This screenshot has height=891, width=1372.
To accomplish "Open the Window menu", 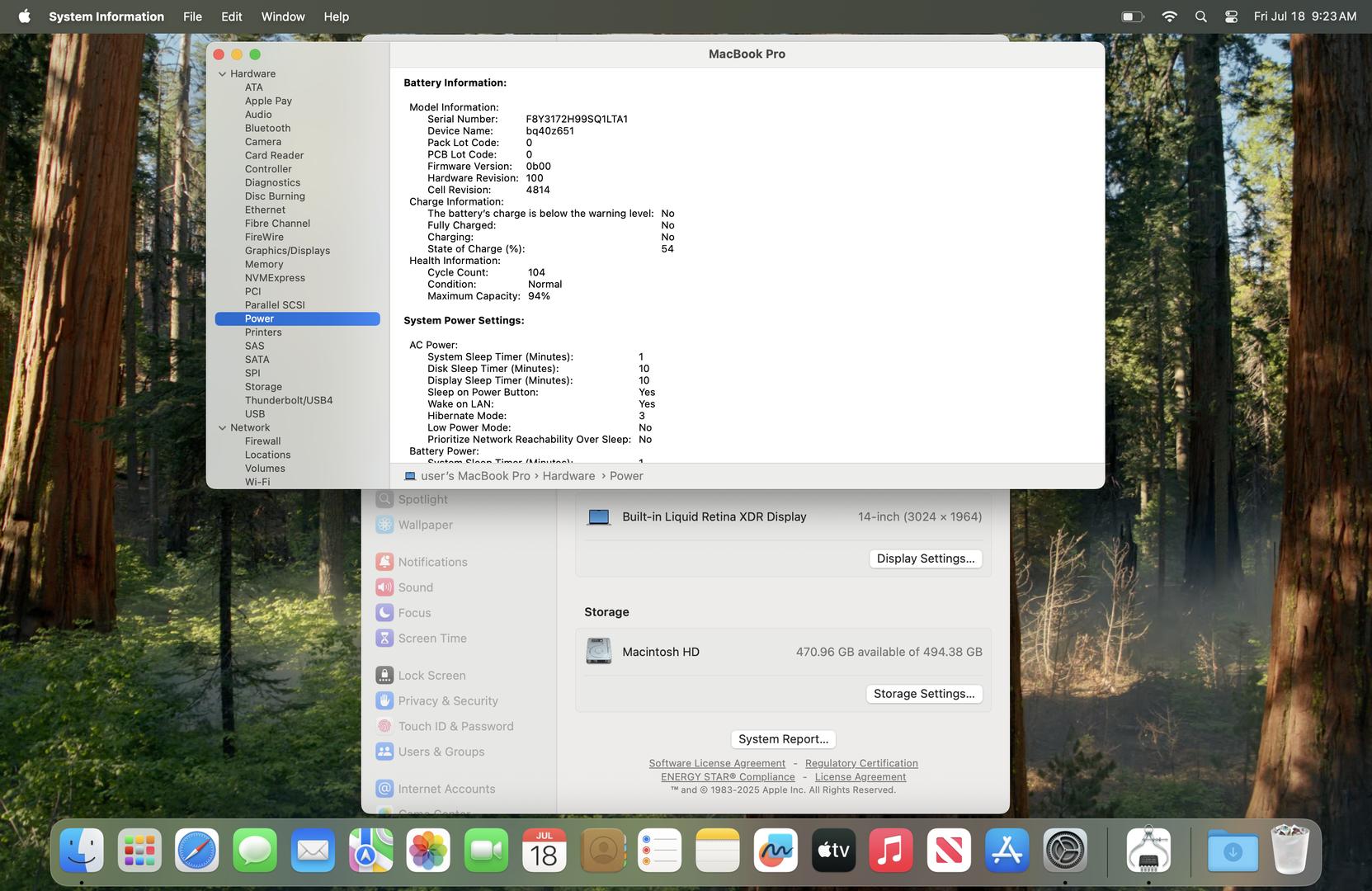I will pyautogui.click(x=283, y=16).
